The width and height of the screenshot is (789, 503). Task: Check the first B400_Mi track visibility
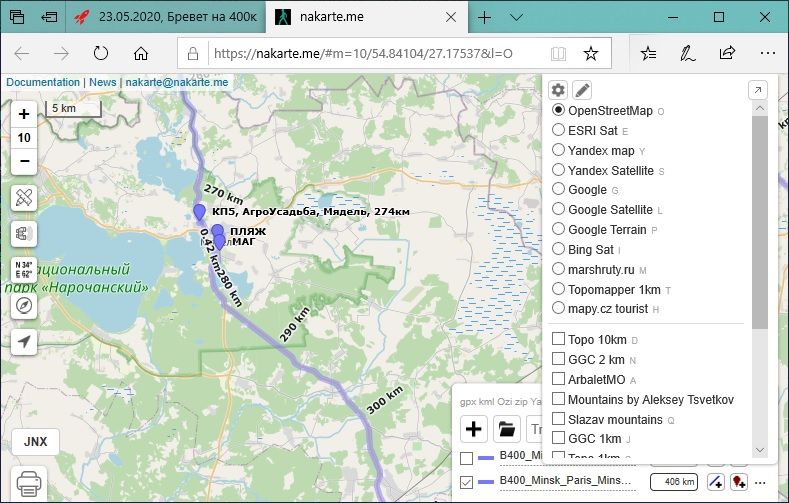click(466, 458)
